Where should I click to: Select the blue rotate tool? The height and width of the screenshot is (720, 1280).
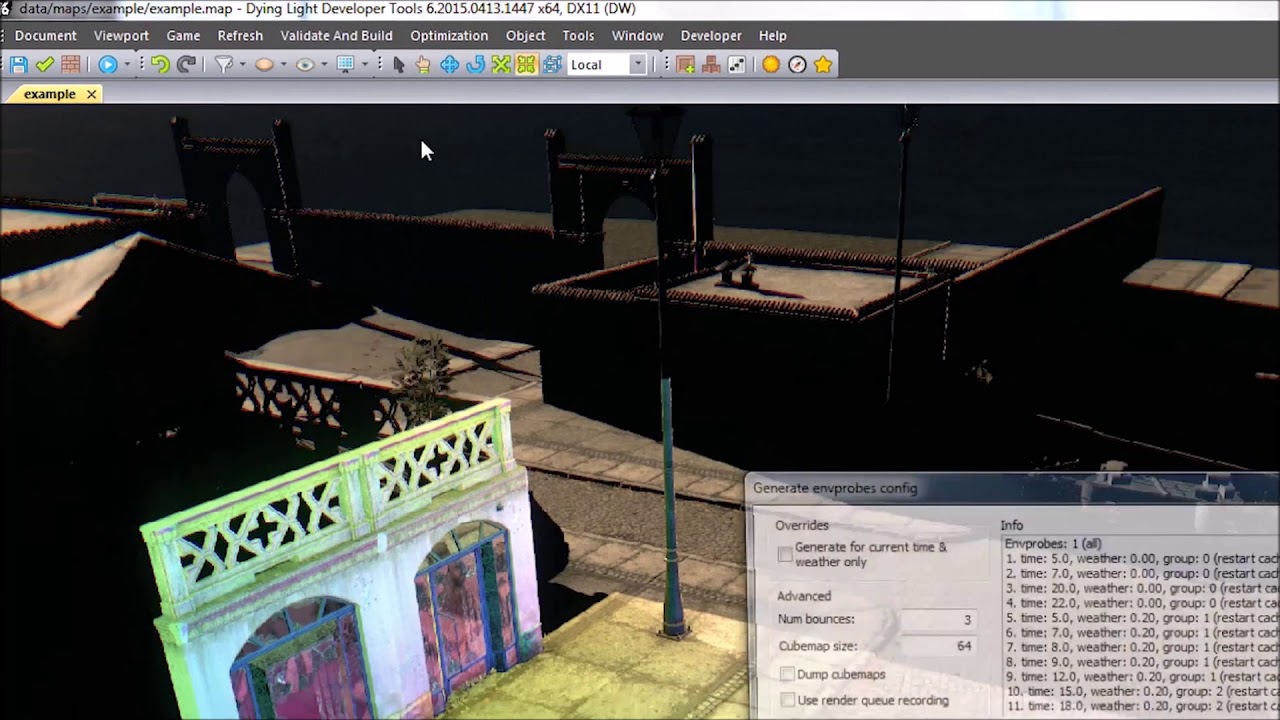pos(475,65)
